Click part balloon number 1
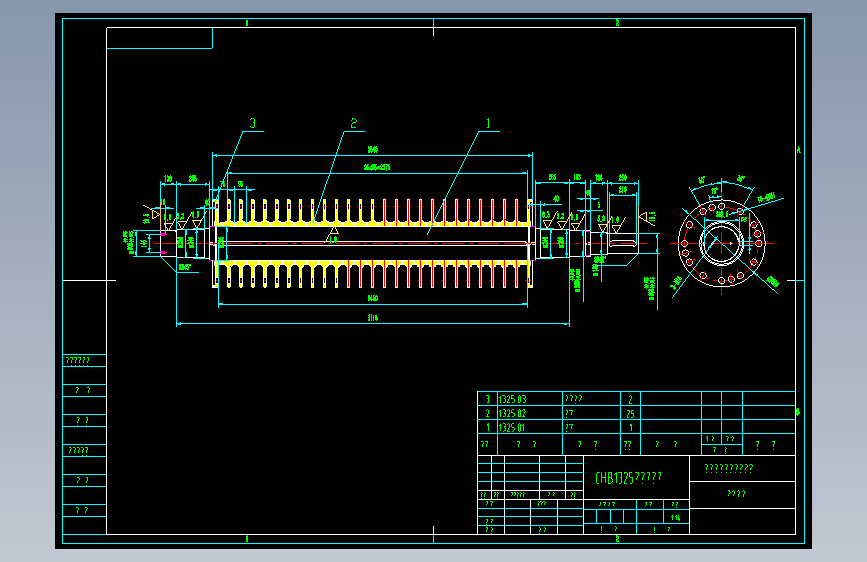867x562 pixels. click(x=488, y=123)
